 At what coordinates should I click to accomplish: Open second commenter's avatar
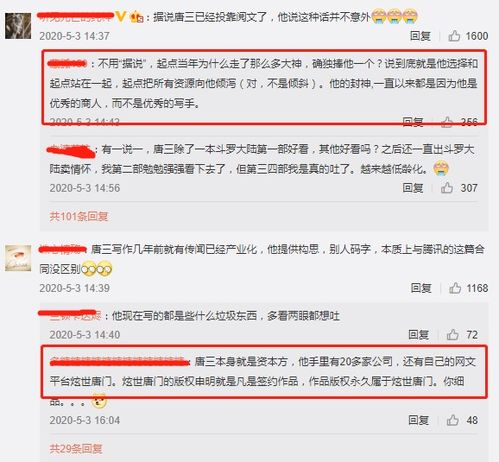[18, 258]
